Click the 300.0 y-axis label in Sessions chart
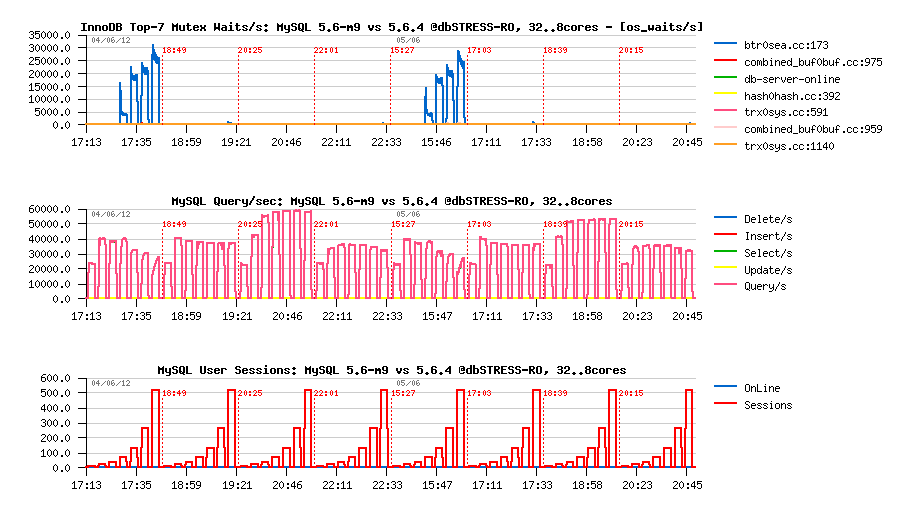Image resolution: width=901 pixels, height=521 pixels. click(55, 423)
